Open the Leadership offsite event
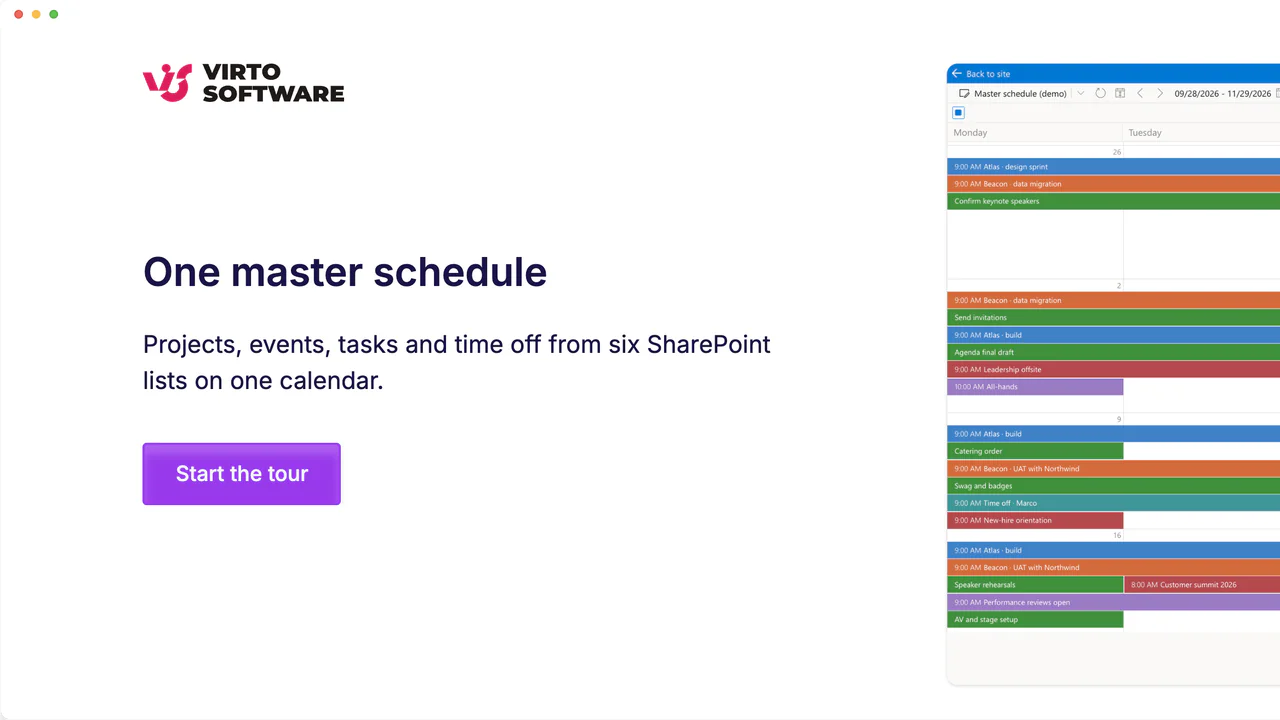 pos(1113,370)
